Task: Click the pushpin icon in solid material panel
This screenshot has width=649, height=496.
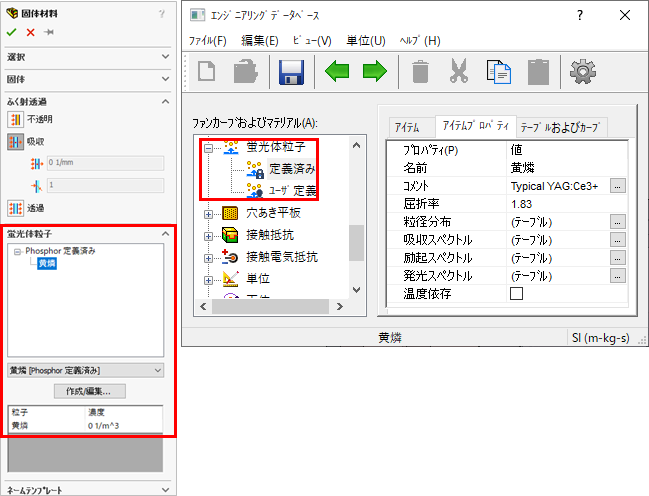Action: (49, 32)
